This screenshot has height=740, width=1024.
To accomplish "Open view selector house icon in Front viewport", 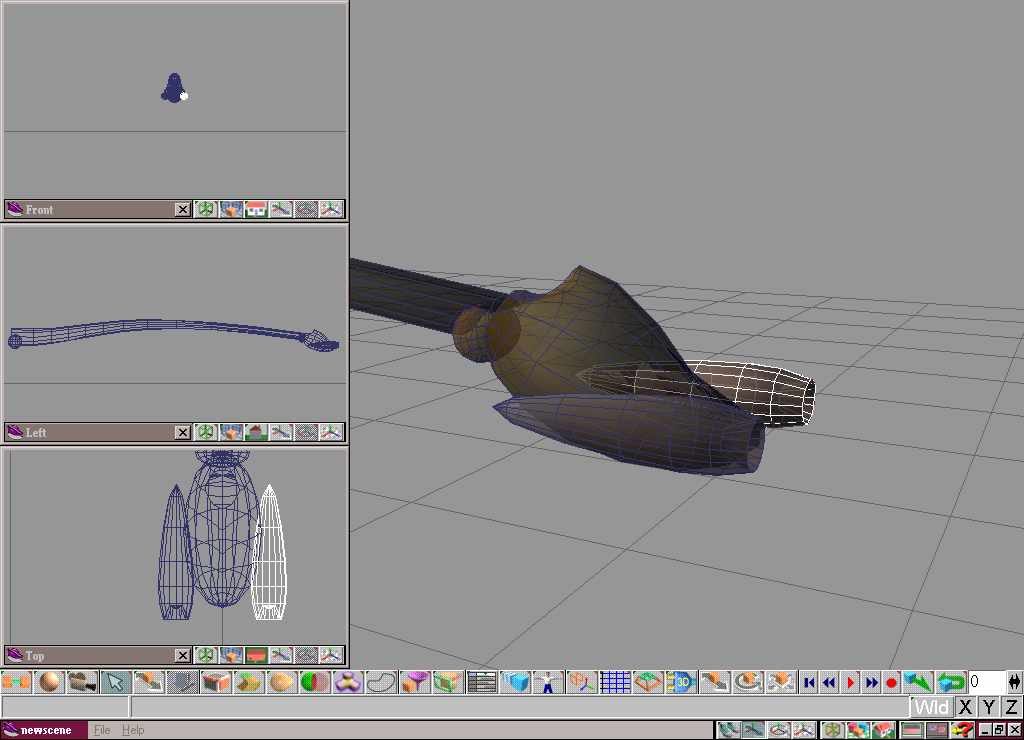I will (256, 209).
